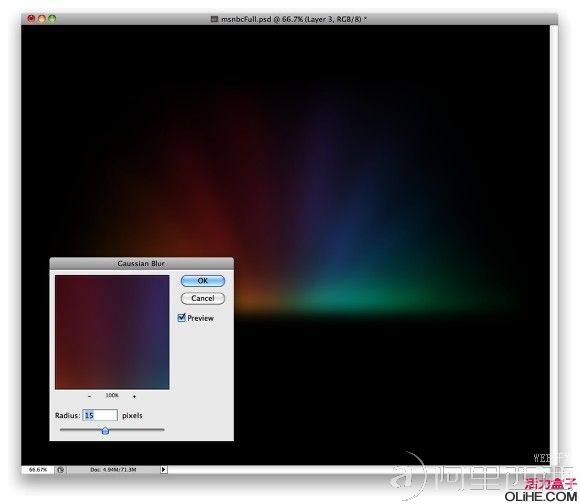This screenshot has height=504, width=580.
Task: Close the msnbcFull.psd document window
Action: point(31,18)
